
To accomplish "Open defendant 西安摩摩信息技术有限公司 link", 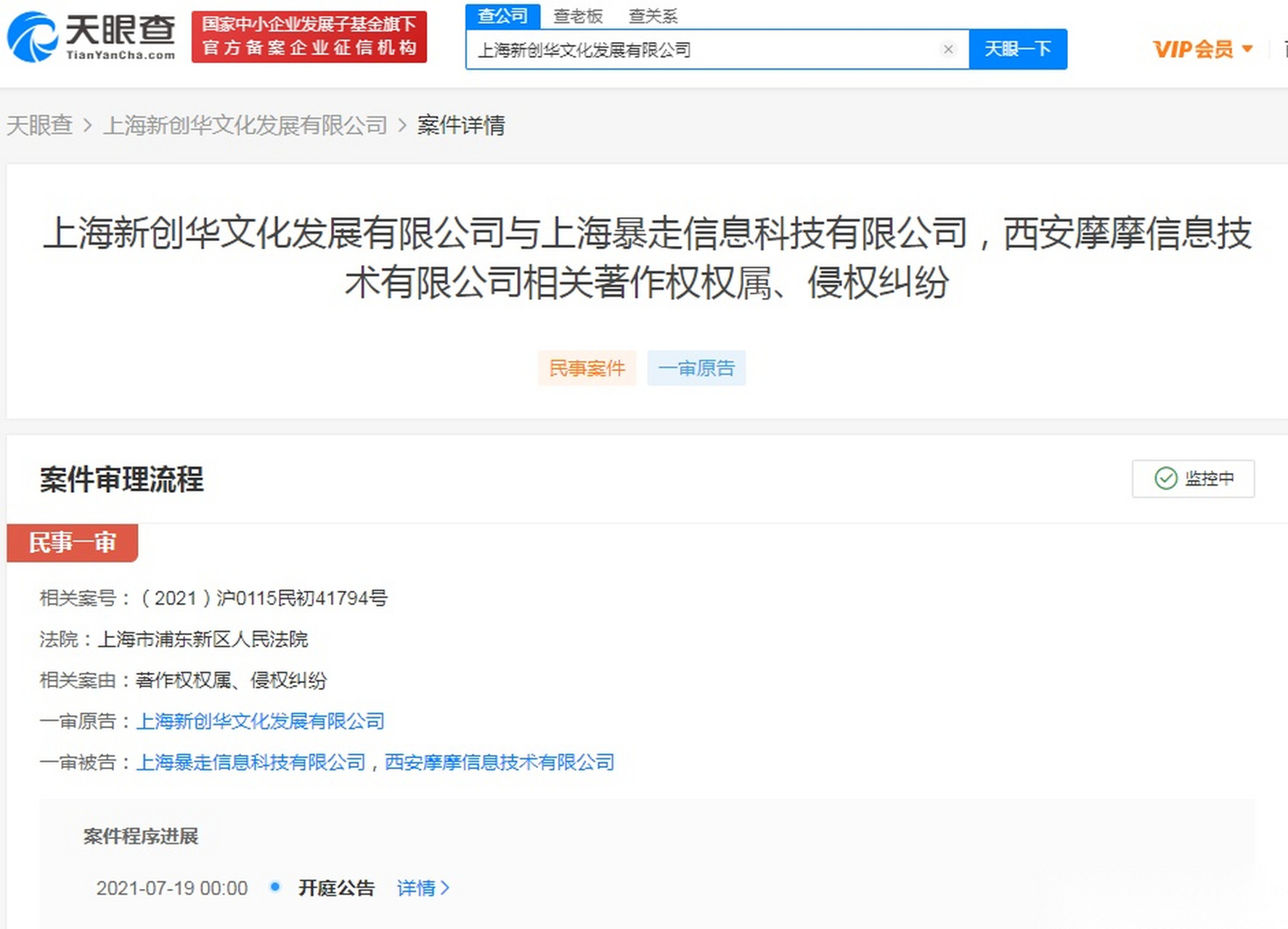I will pos(500,762).
